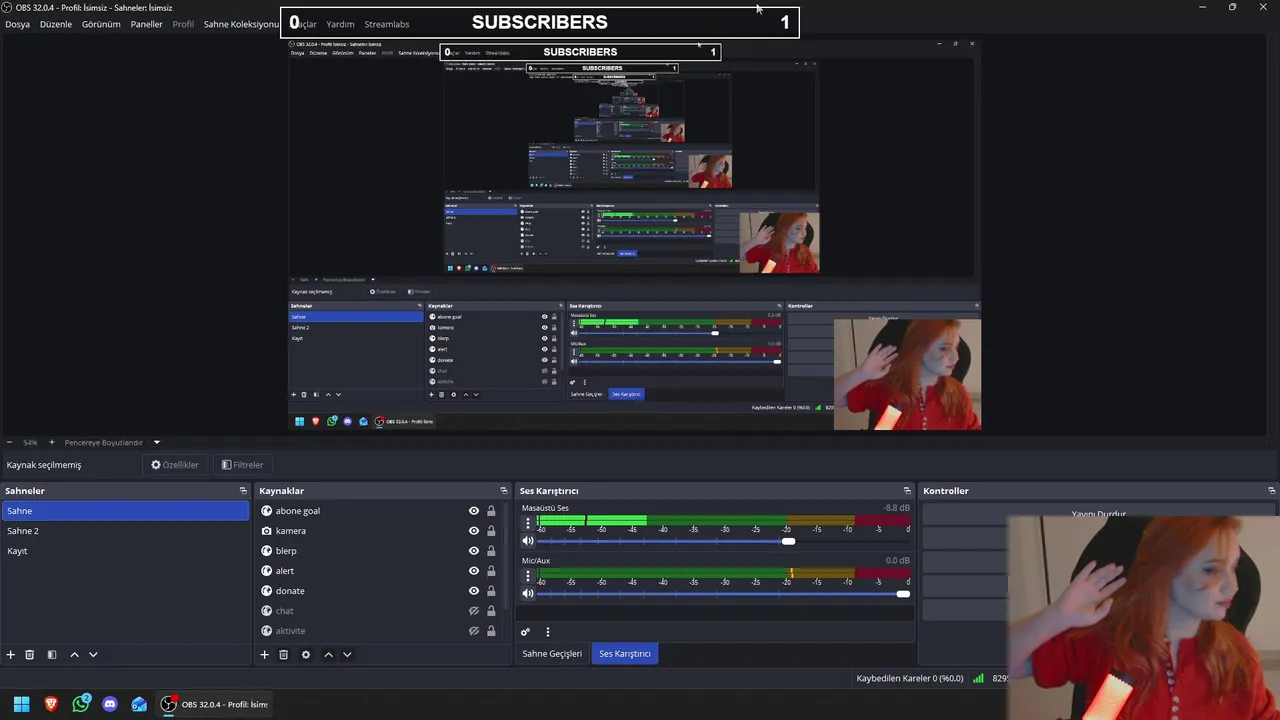Hide the kamera source

point(474,531)
